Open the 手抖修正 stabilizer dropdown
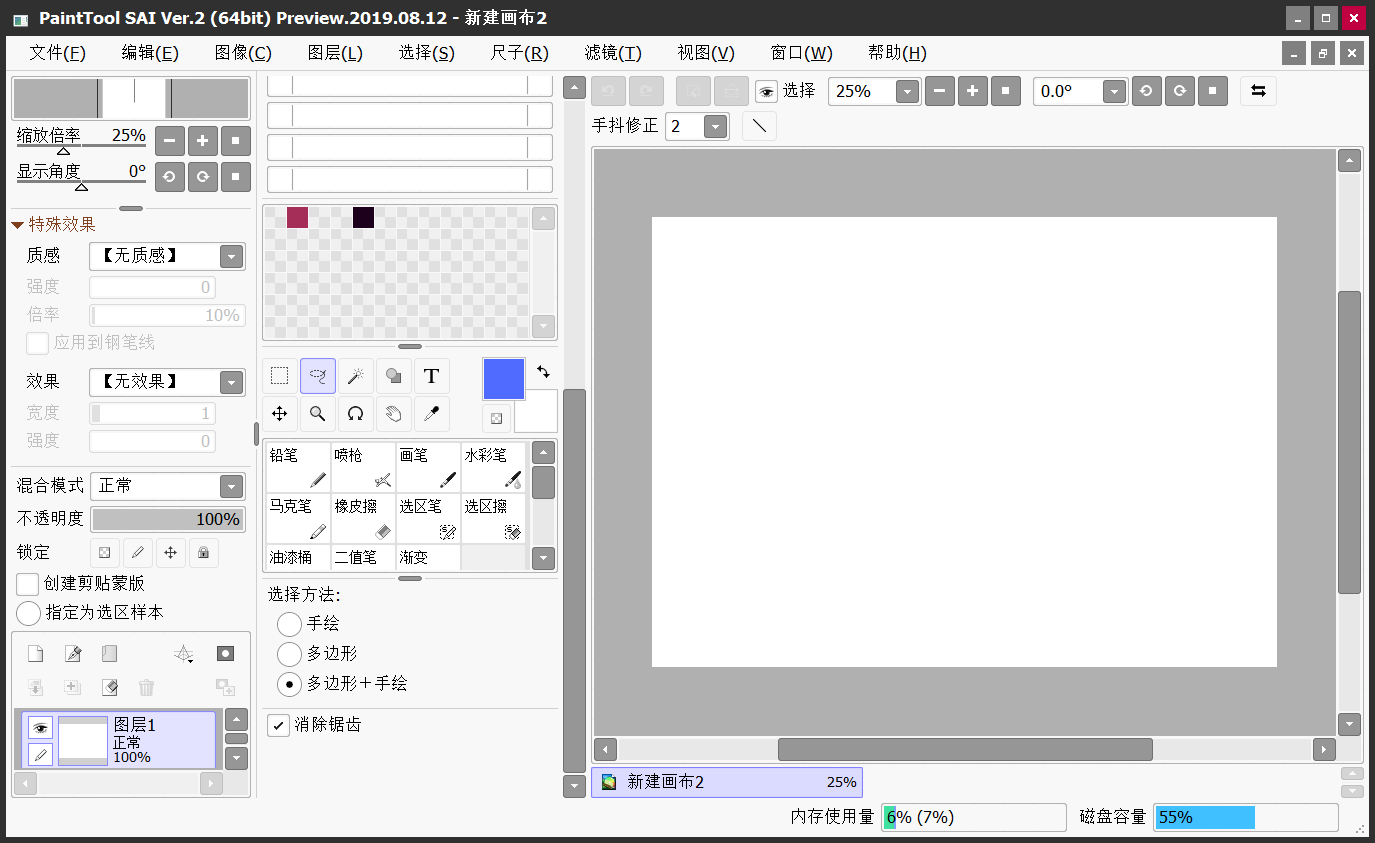1375x843 pixels. point(715,126)
